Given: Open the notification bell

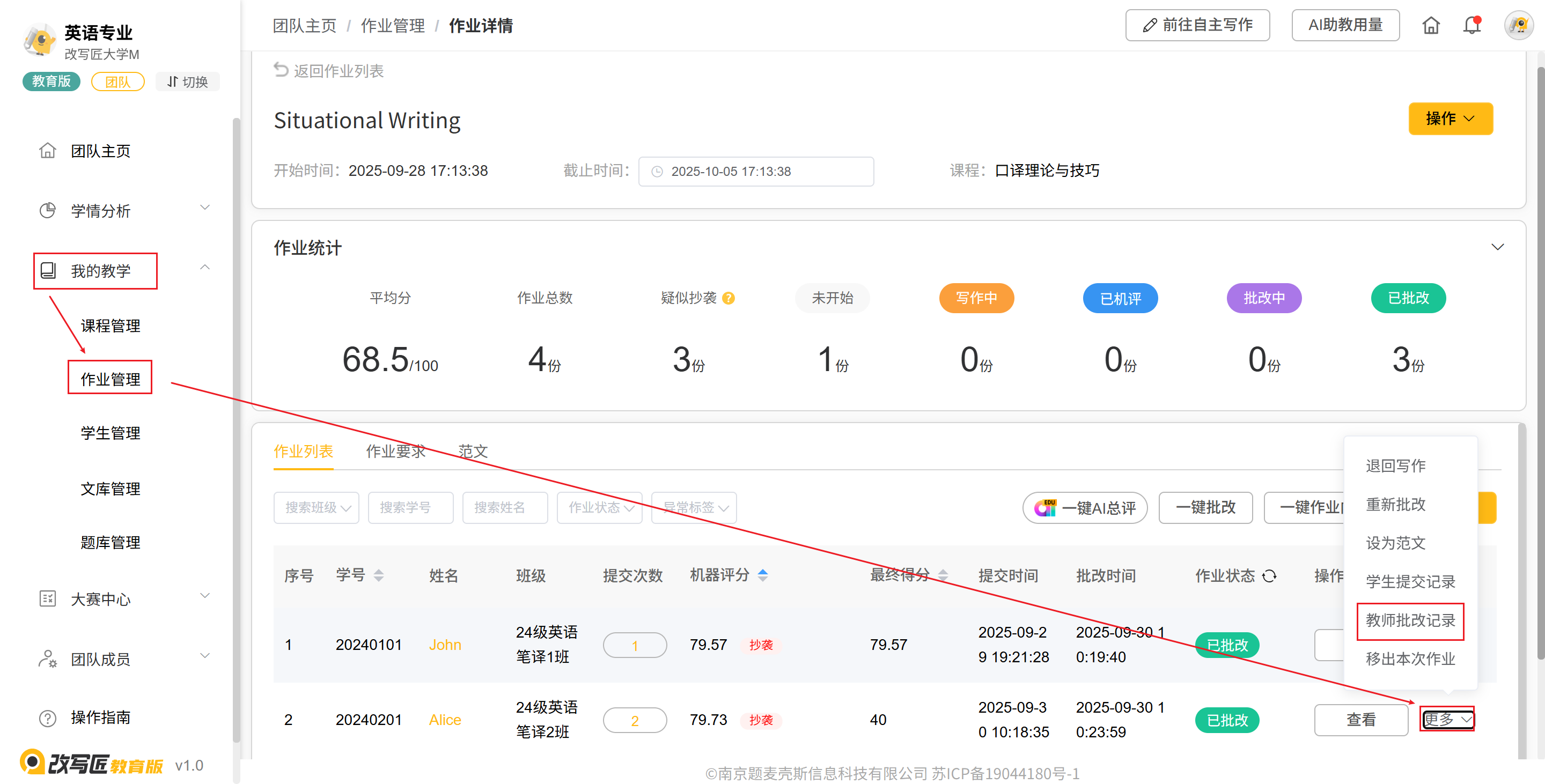Looking at the screenshot, I should [x=1471, y=25].
